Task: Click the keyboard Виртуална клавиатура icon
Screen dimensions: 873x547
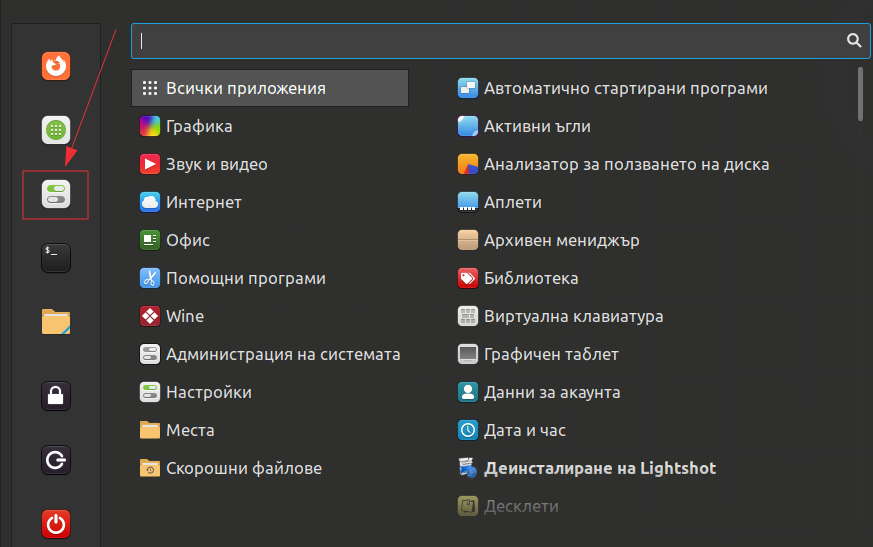Action: click(468, 316)
